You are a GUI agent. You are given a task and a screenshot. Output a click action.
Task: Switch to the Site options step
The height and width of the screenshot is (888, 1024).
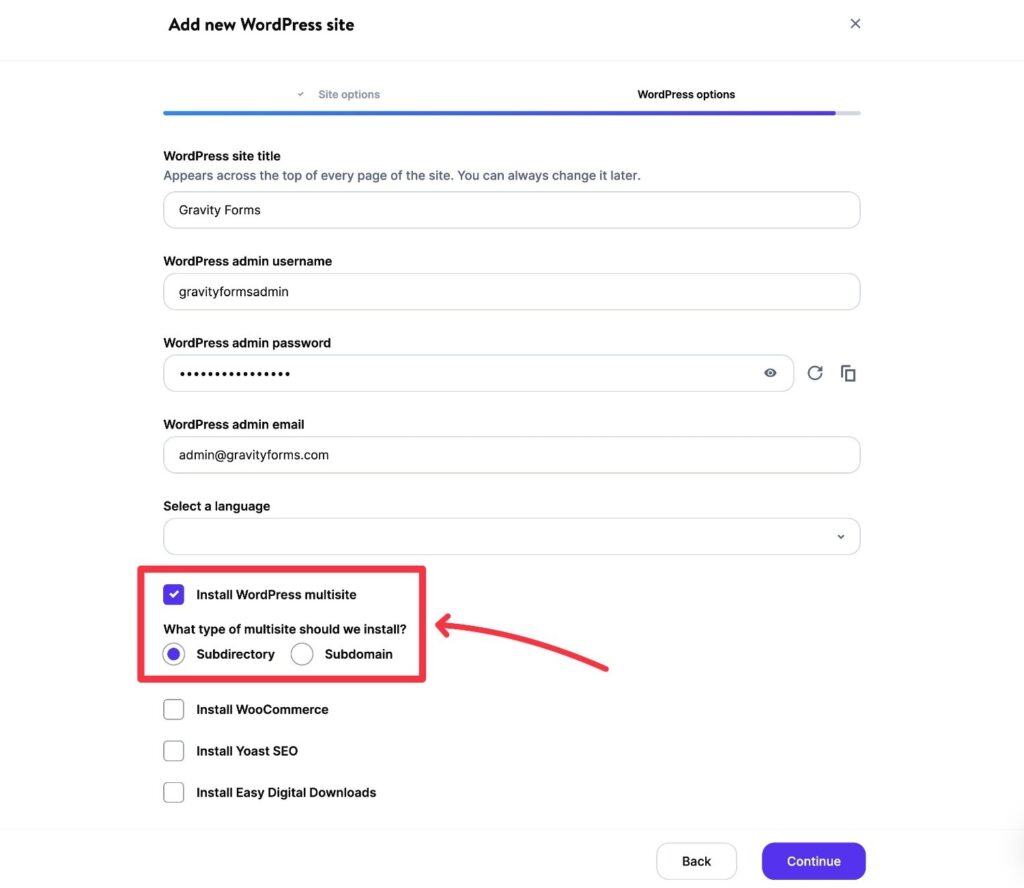pos(348,93)
